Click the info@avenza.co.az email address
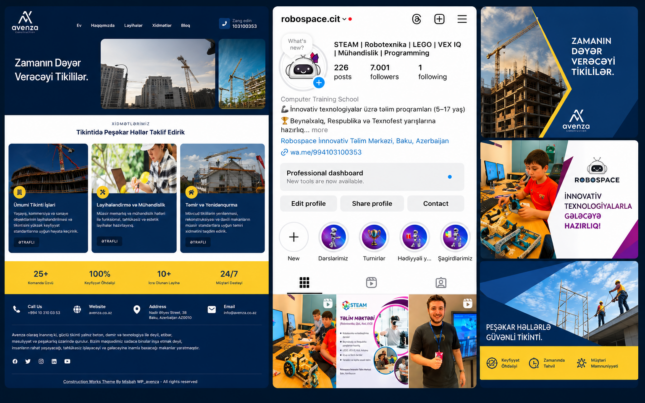 240,313
